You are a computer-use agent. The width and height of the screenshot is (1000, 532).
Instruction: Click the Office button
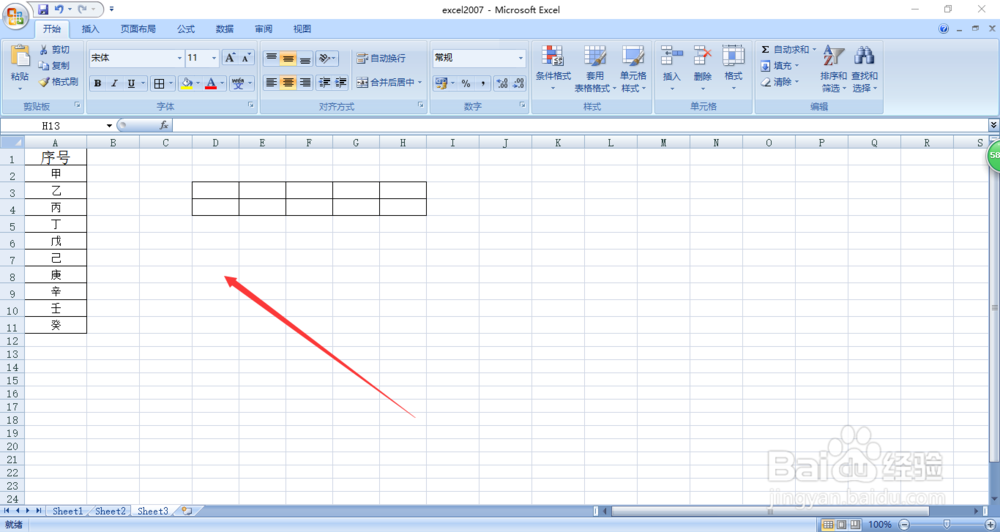tap(15, 15)
